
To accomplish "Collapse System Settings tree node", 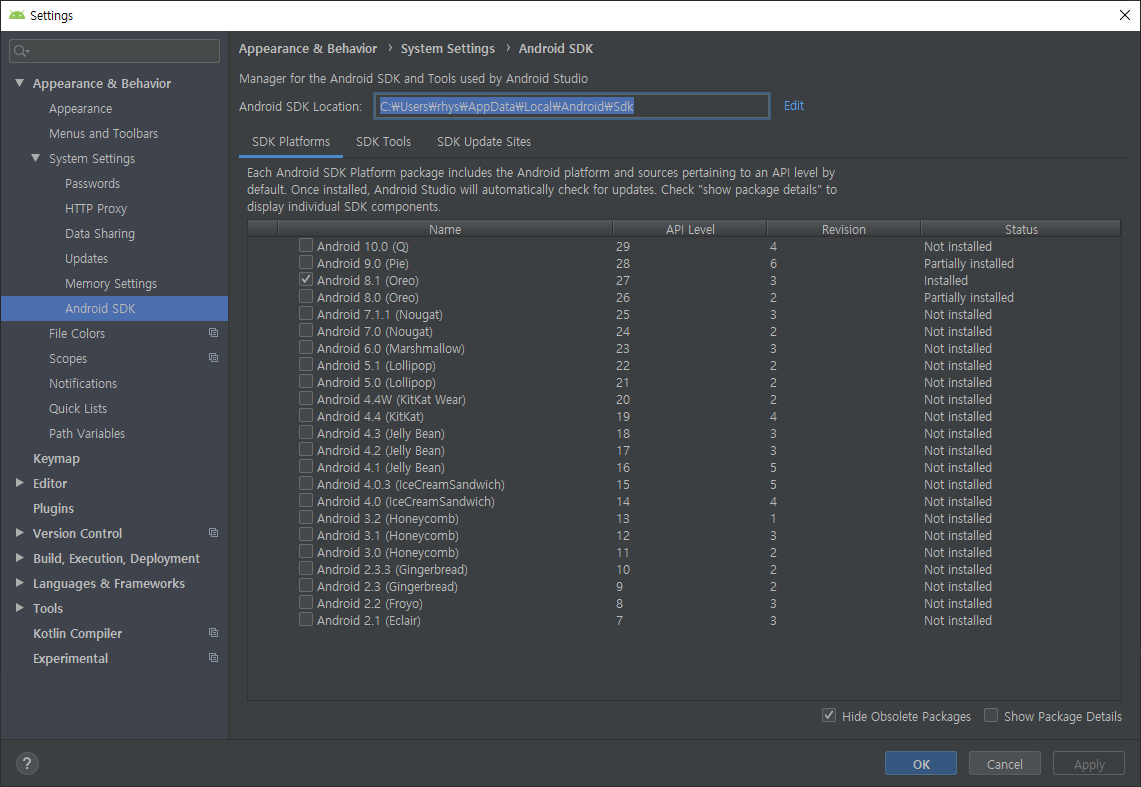I will [36, 158].
